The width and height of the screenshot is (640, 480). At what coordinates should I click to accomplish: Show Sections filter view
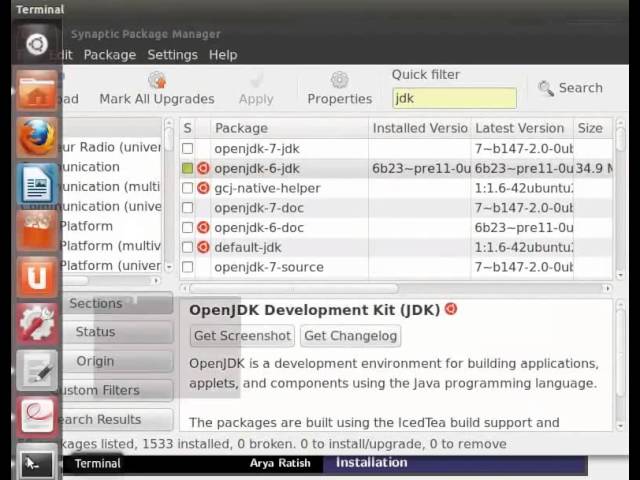tap(116, 303)
